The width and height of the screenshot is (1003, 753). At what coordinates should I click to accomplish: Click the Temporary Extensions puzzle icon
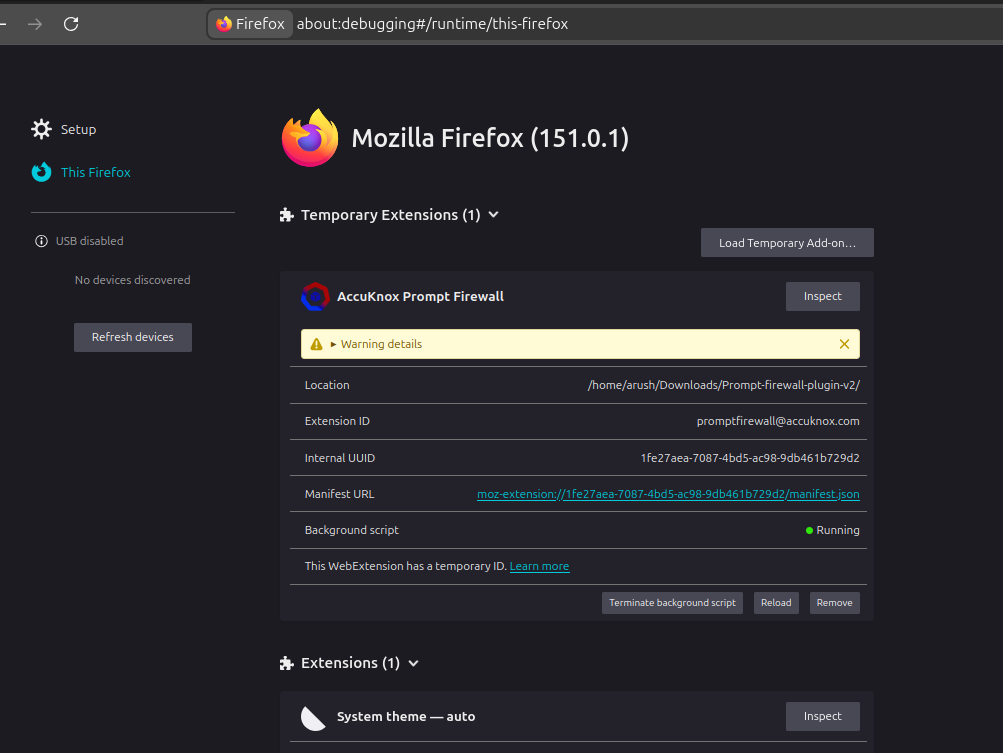(x=287, y=215)
